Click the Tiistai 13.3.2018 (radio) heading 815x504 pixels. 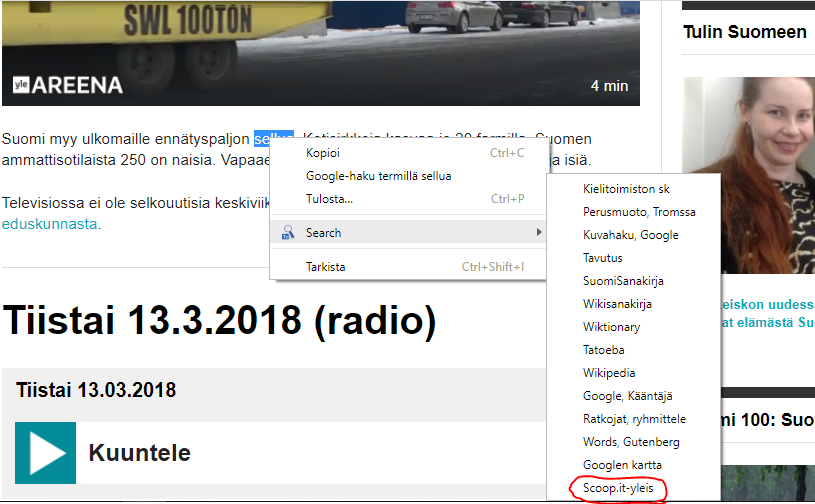(x=219, y=320)
